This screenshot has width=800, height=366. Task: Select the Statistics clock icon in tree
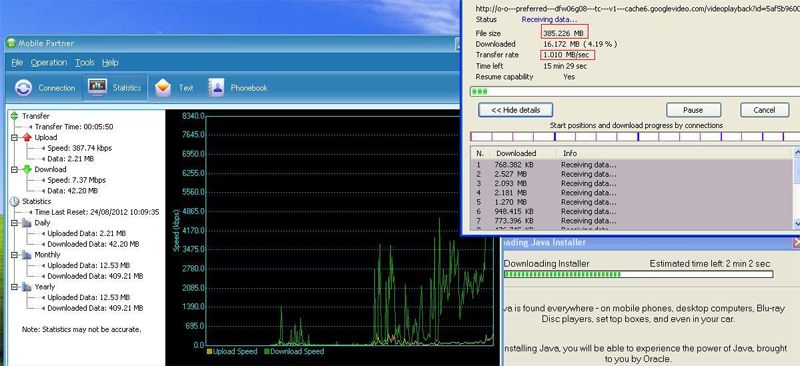15,201
